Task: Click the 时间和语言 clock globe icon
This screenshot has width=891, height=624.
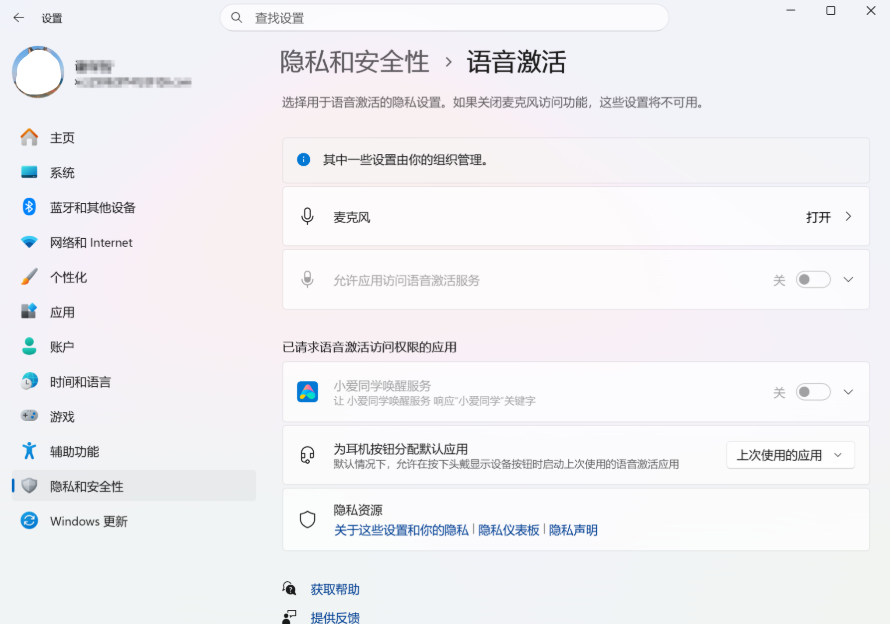Action: [29, 381]
